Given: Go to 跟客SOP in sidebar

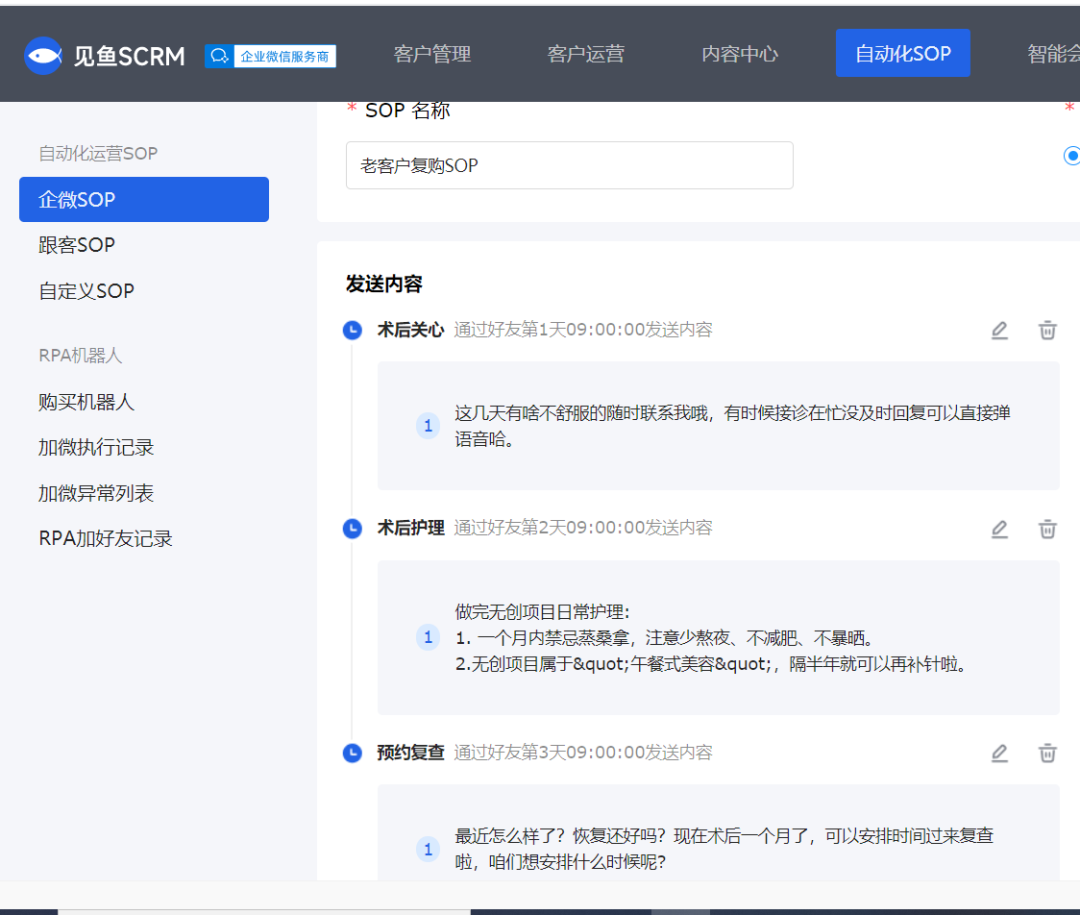Looking at the screenshot, I should (77, 245).
